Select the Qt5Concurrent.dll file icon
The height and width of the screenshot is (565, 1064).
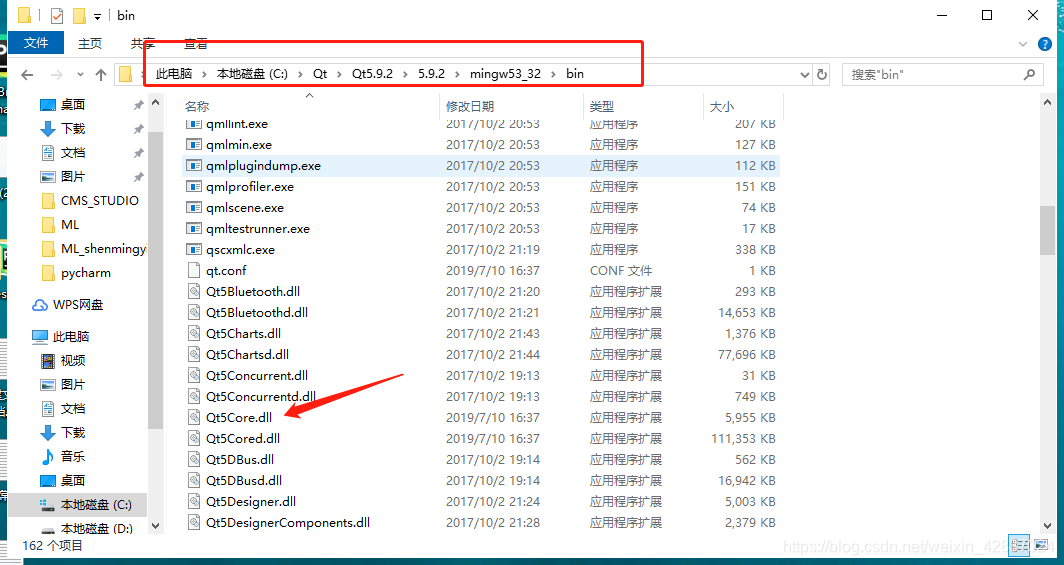[x=194, y=376]
